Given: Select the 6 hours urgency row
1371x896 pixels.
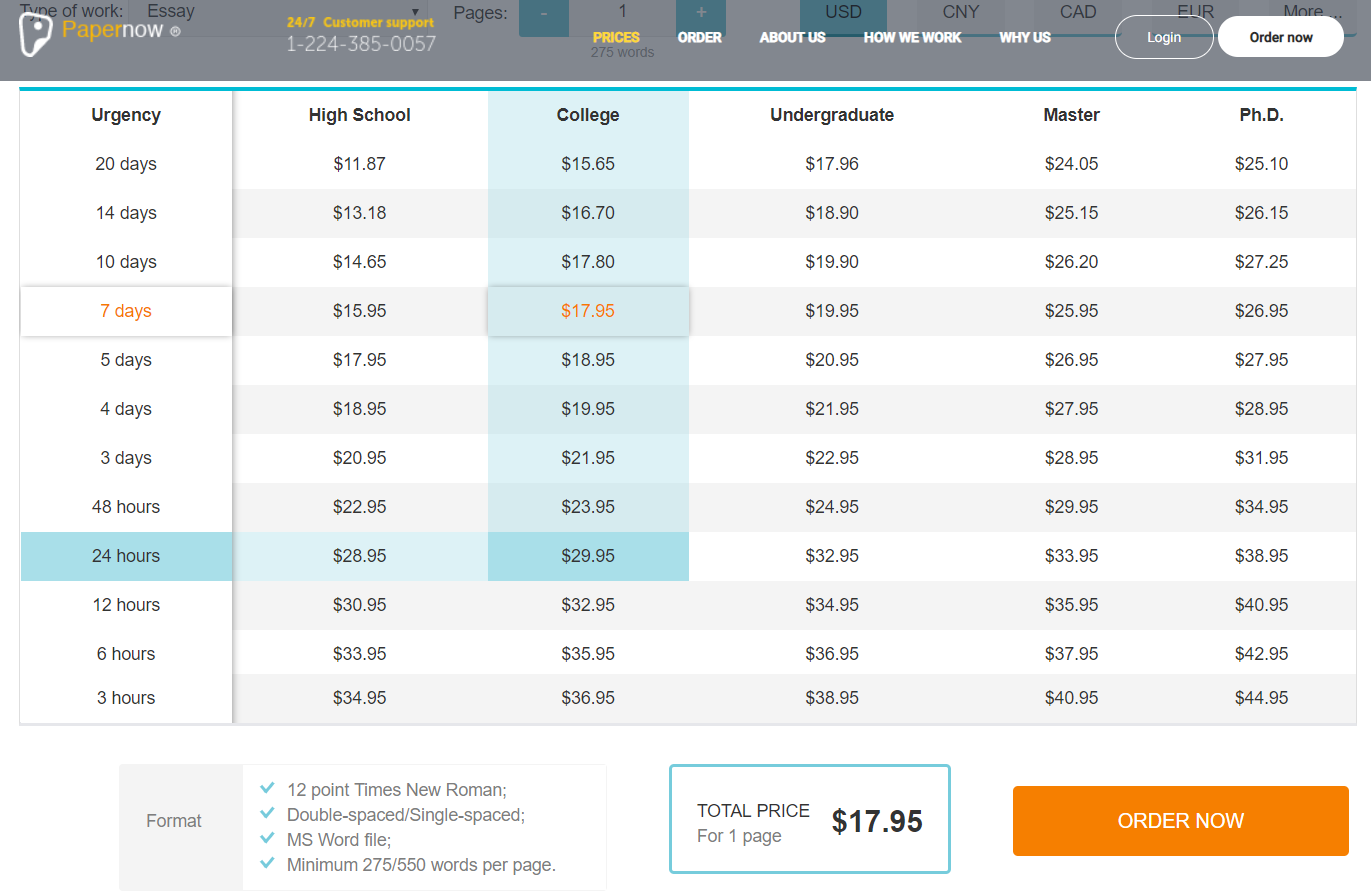Looking at the screenshot, I should click(126, 654).
